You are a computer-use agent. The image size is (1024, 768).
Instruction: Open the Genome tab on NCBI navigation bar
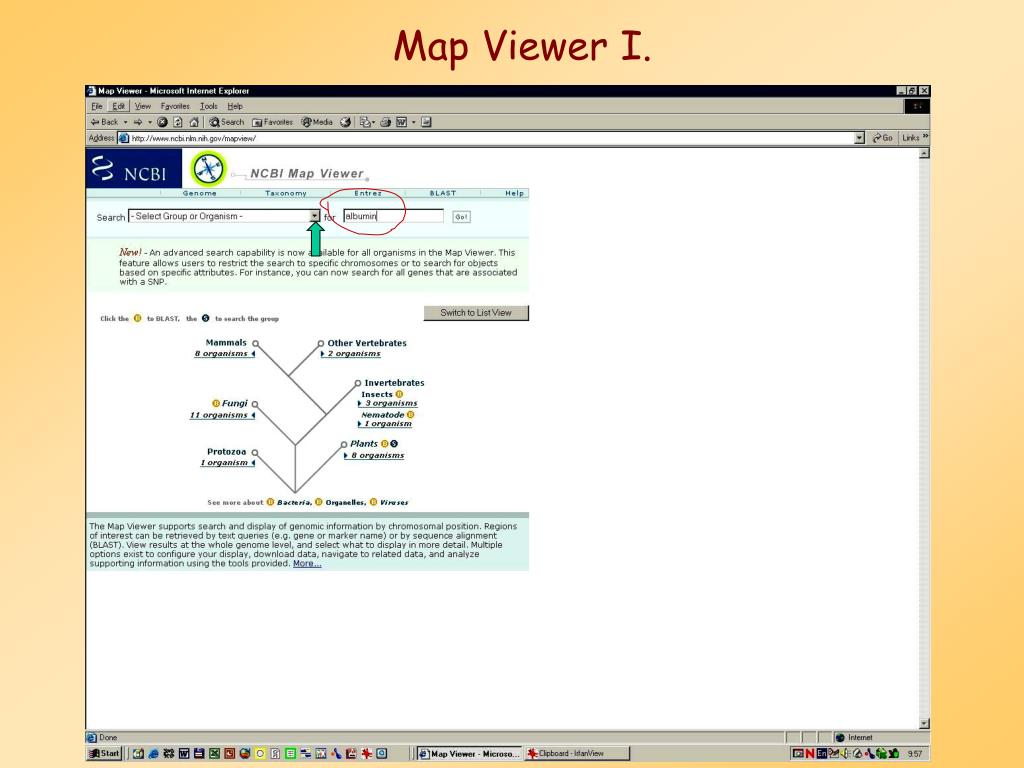tap(199, 193)
